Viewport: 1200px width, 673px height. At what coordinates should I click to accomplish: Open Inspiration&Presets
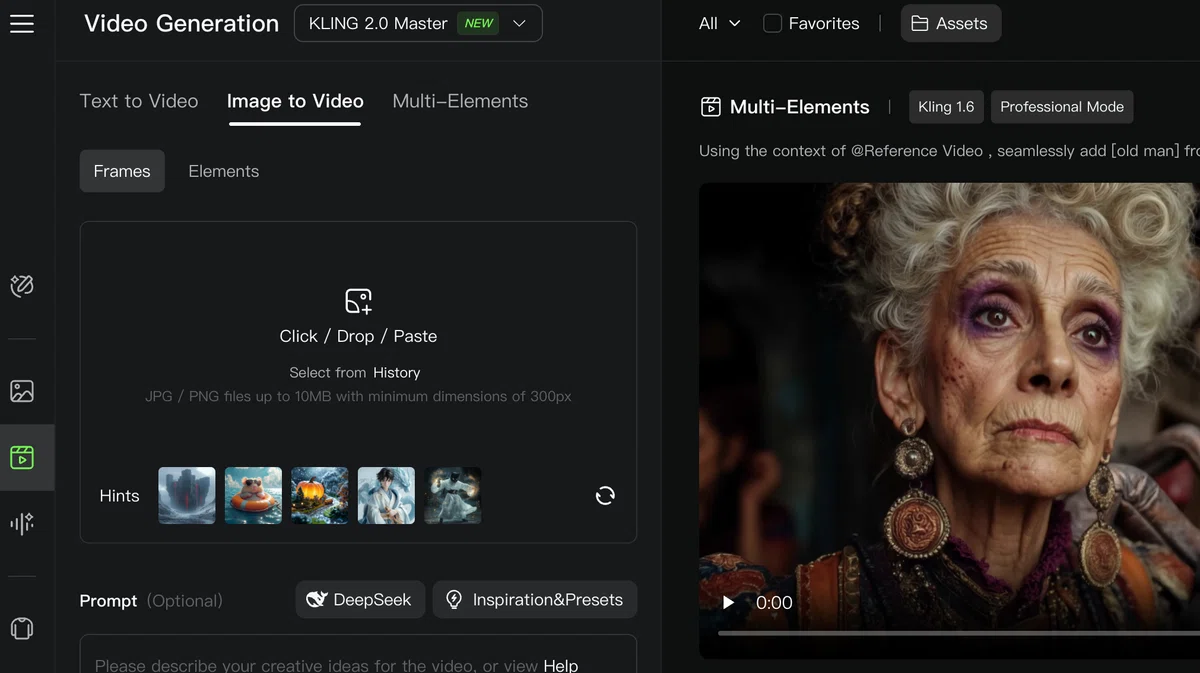(x=535, y=600)
